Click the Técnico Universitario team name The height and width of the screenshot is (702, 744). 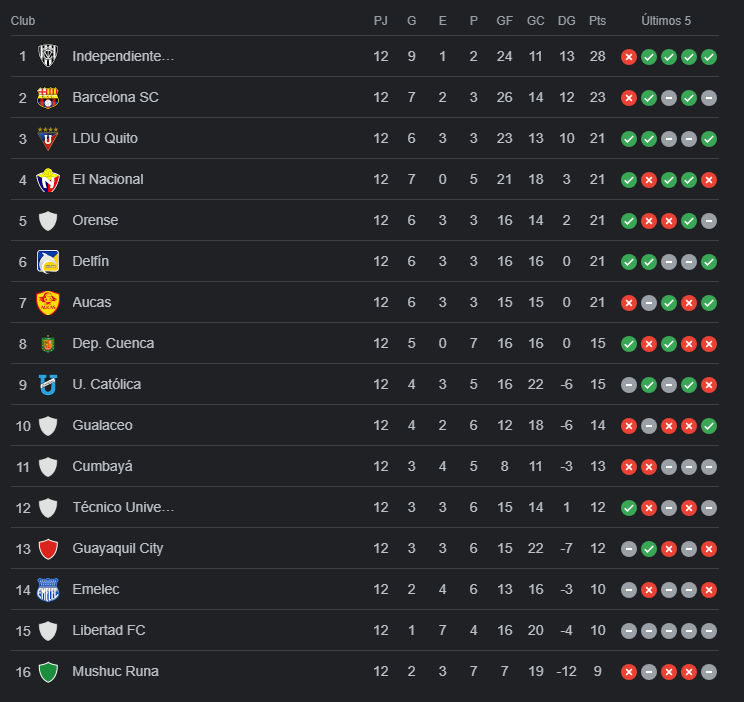(123, 507)
